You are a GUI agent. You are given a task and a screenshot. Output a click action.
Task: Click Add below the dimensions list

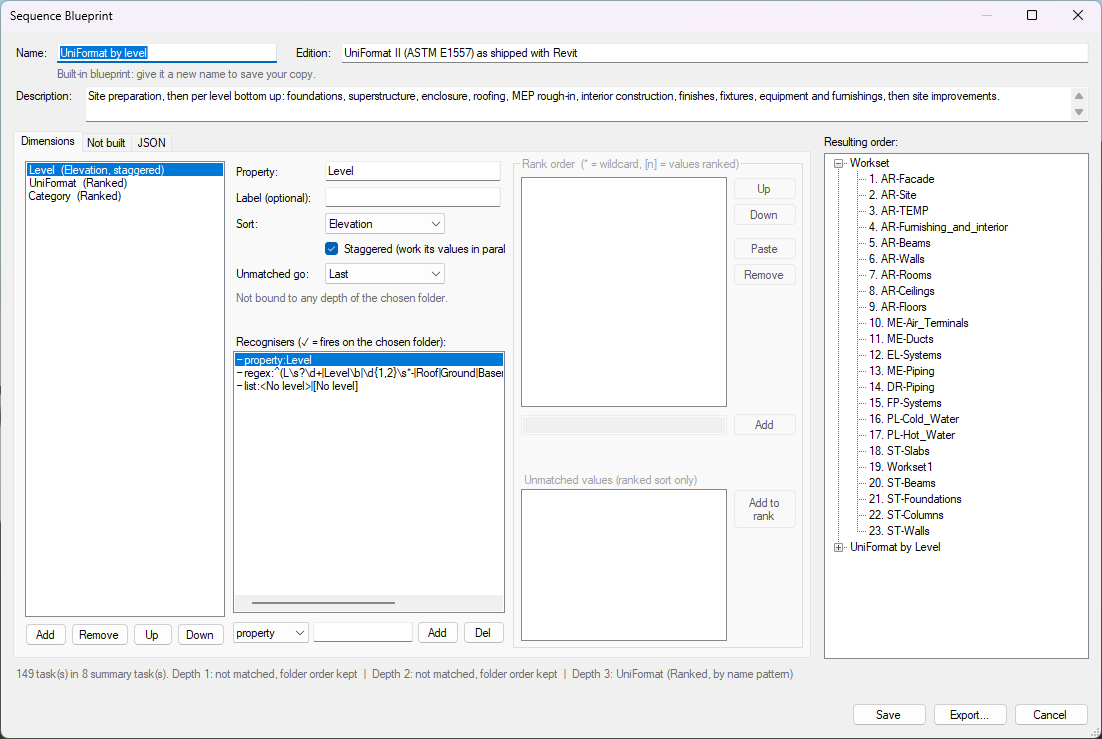pos(45,634)
